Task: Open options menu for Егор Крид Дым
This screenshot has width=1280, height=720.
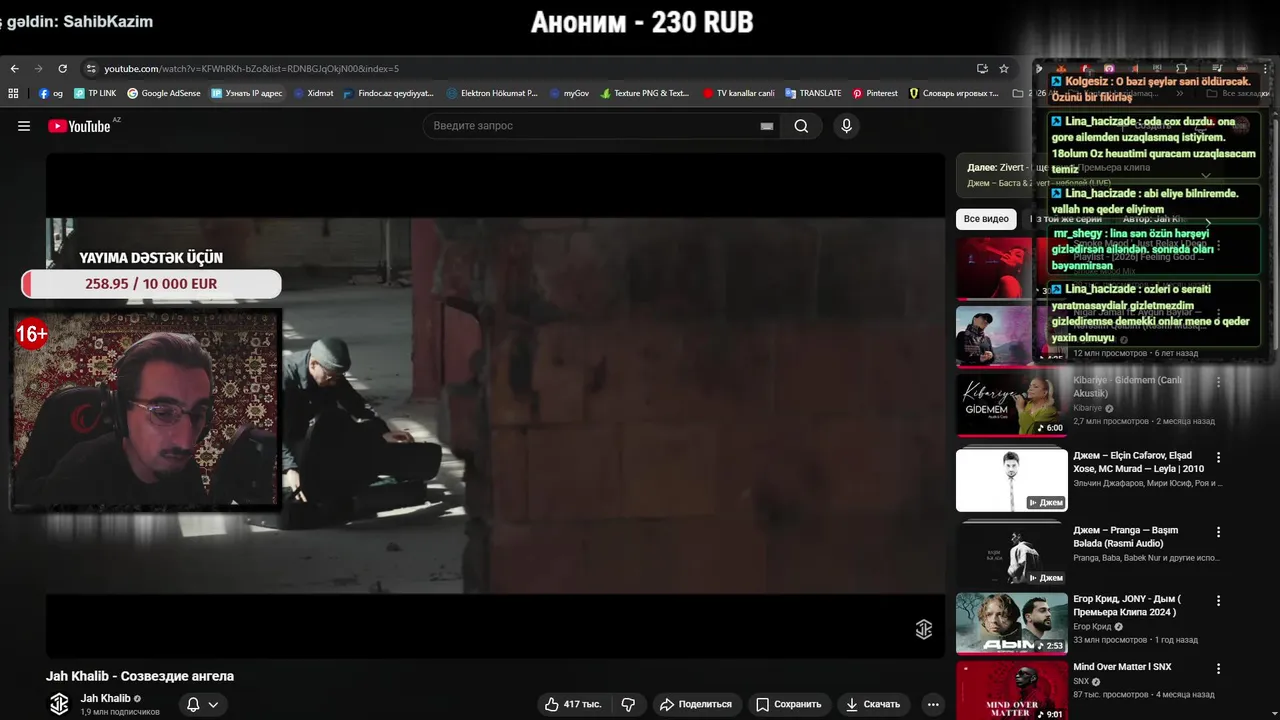Action: (1218, 601)
